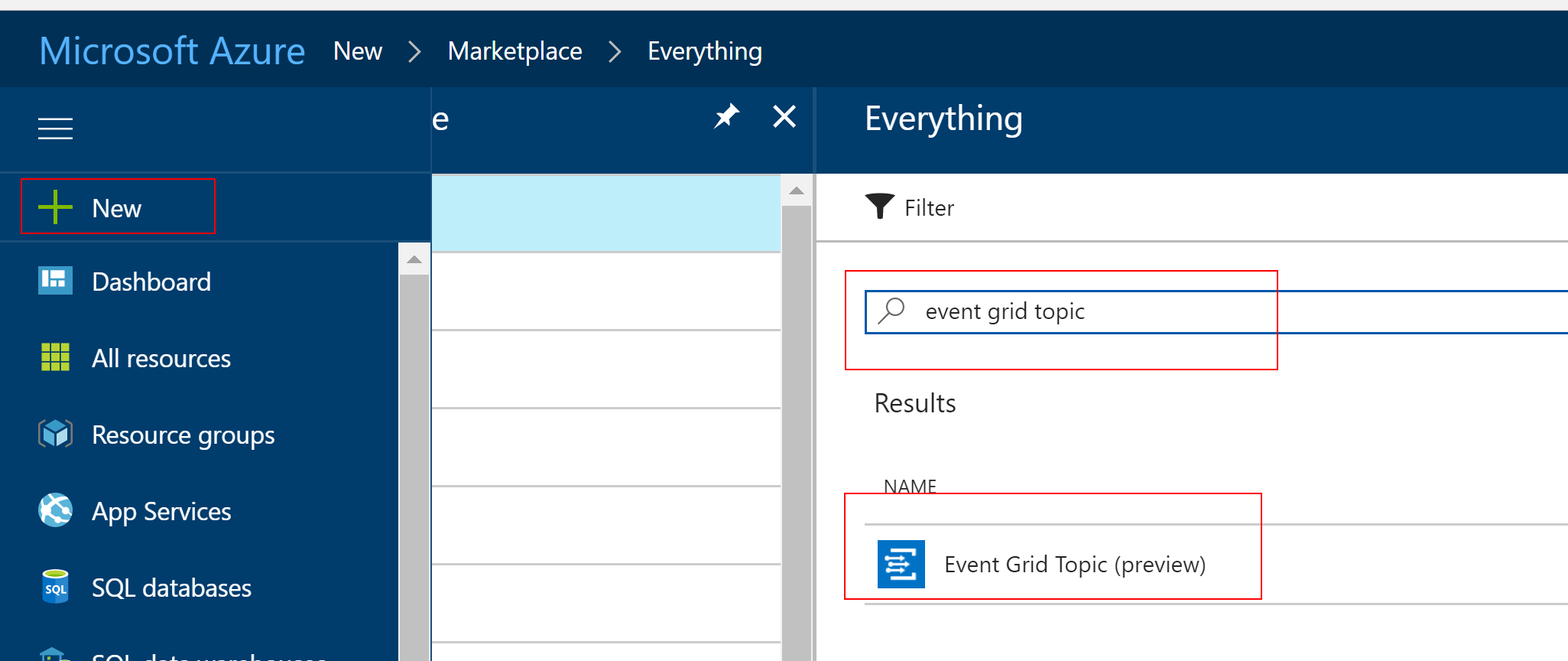Focus the marketplace search field

coord(1216,311)
